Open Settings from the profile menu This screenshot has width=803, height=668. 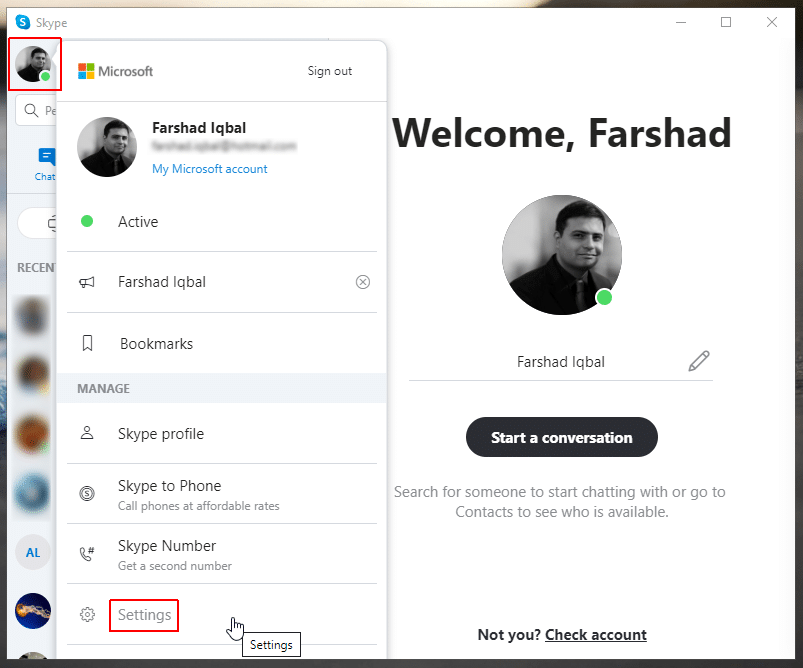[x=144, y=615]
